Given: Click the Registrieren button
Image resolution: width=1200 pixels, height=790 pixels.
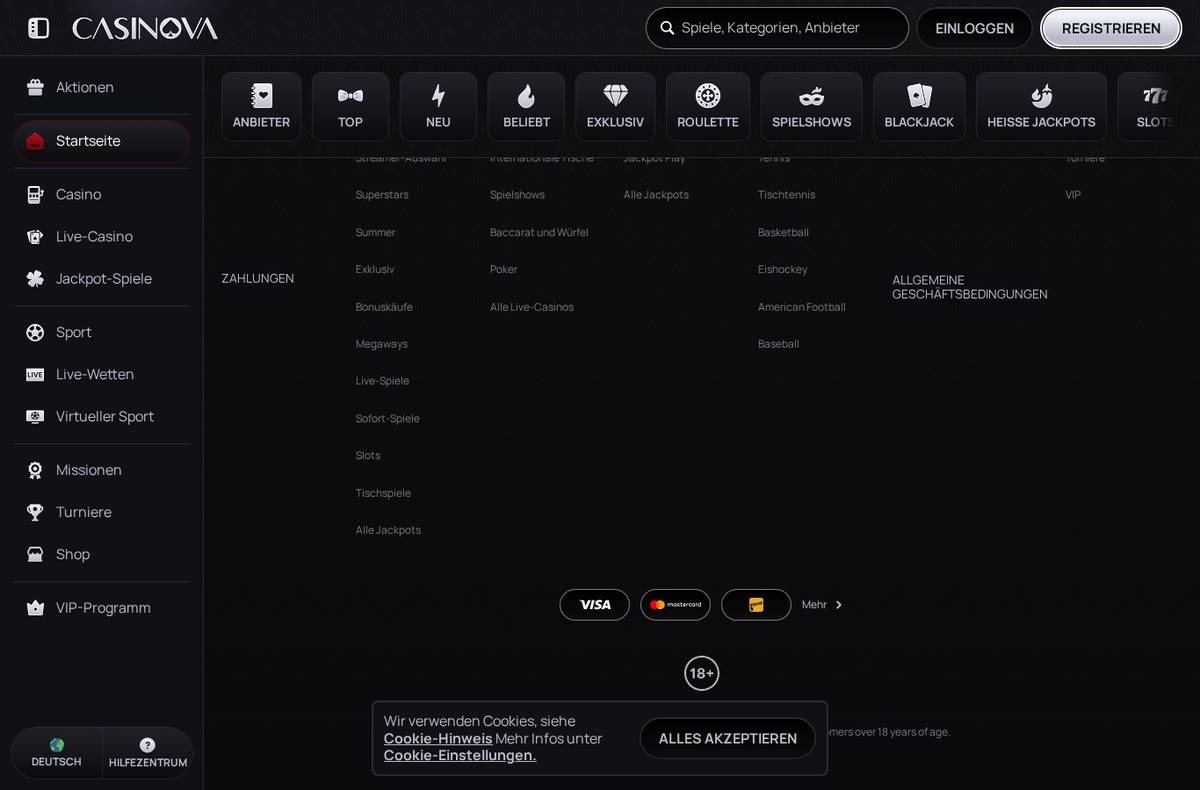Looking at the screenshot, I should click(1111, 28).
